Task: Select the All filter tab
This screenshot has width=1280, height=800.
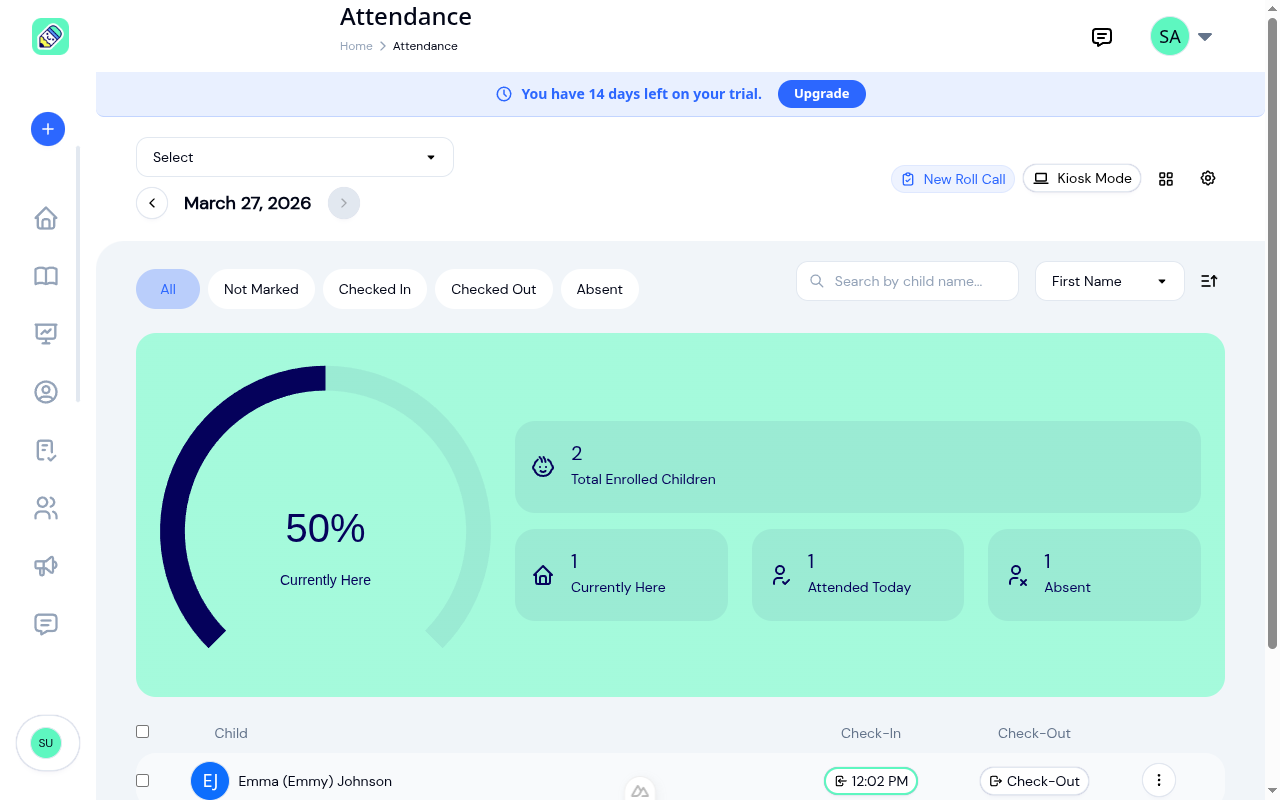Action: (168, 289)
